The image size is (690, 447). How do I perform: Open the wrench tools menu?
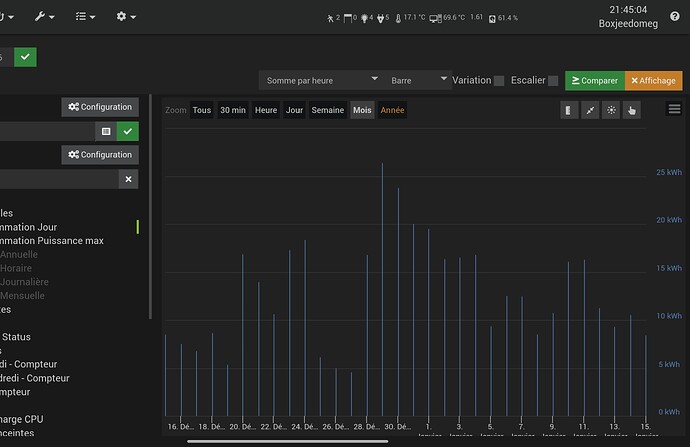(x=44, y=17)
